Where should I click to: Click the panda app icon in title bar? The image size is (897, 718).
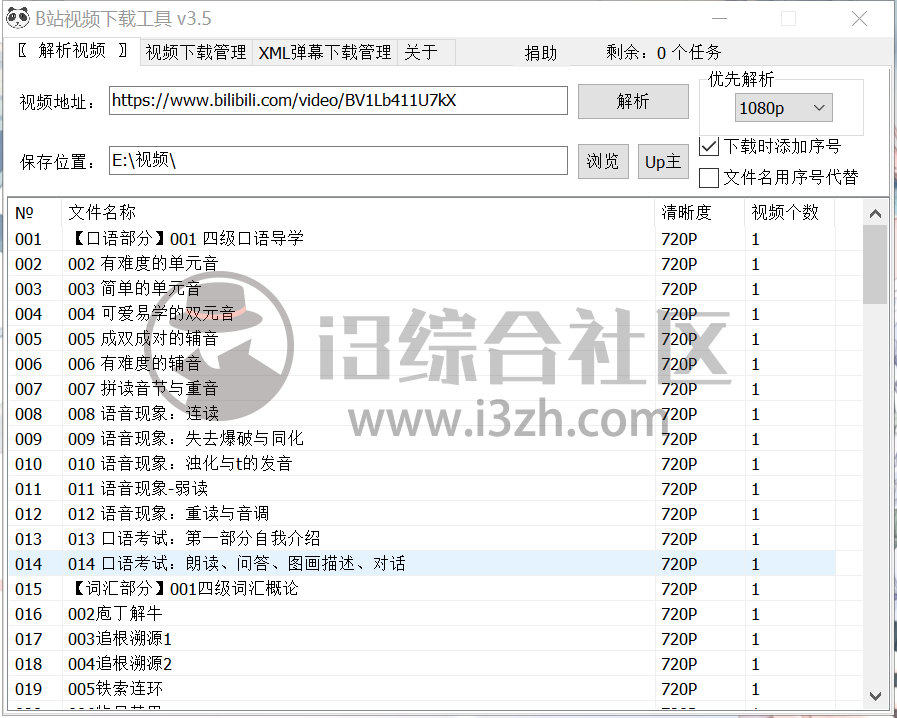point(17,18)
